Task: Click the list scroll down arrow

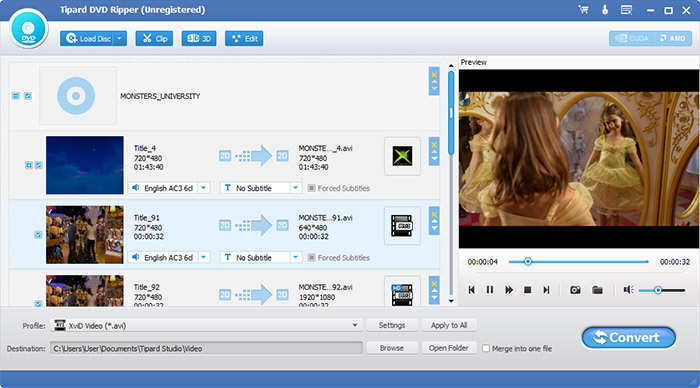Action: coord(451,301)
